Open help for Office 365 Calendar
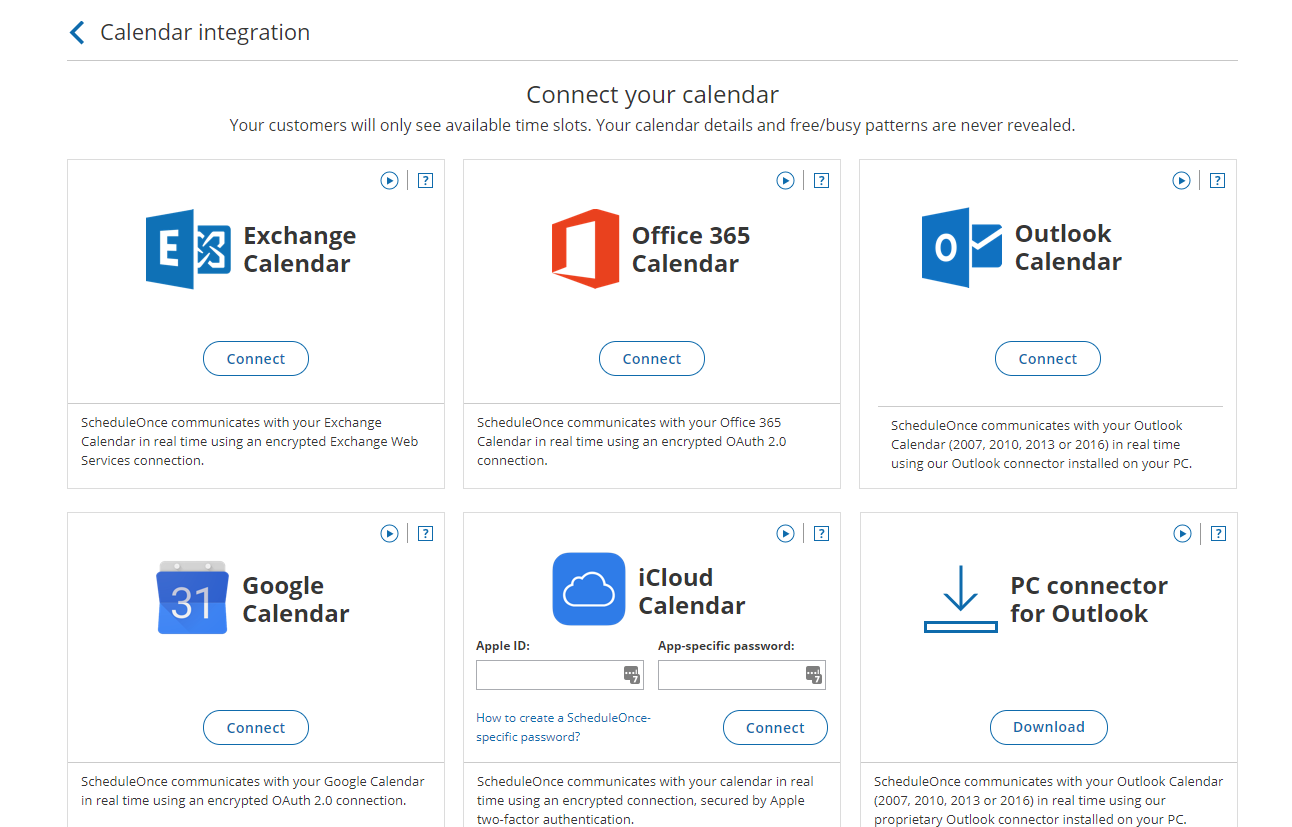Image resolution: width=1292 pixels, height=827 pixels. click(x=821, y=180)
